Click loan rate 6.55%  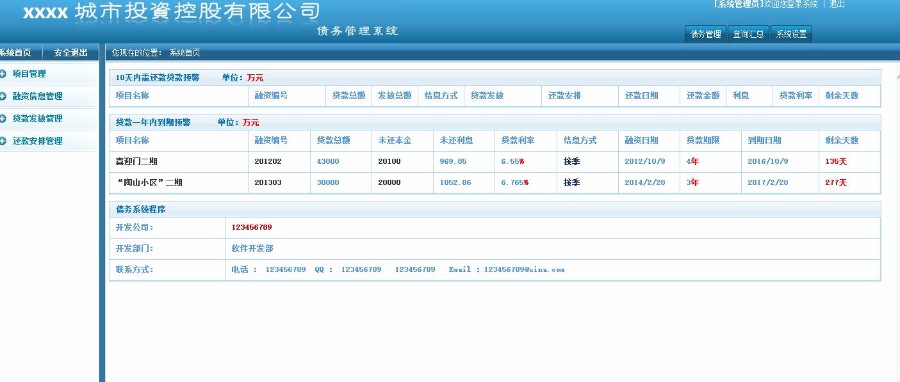click(513, 162)
